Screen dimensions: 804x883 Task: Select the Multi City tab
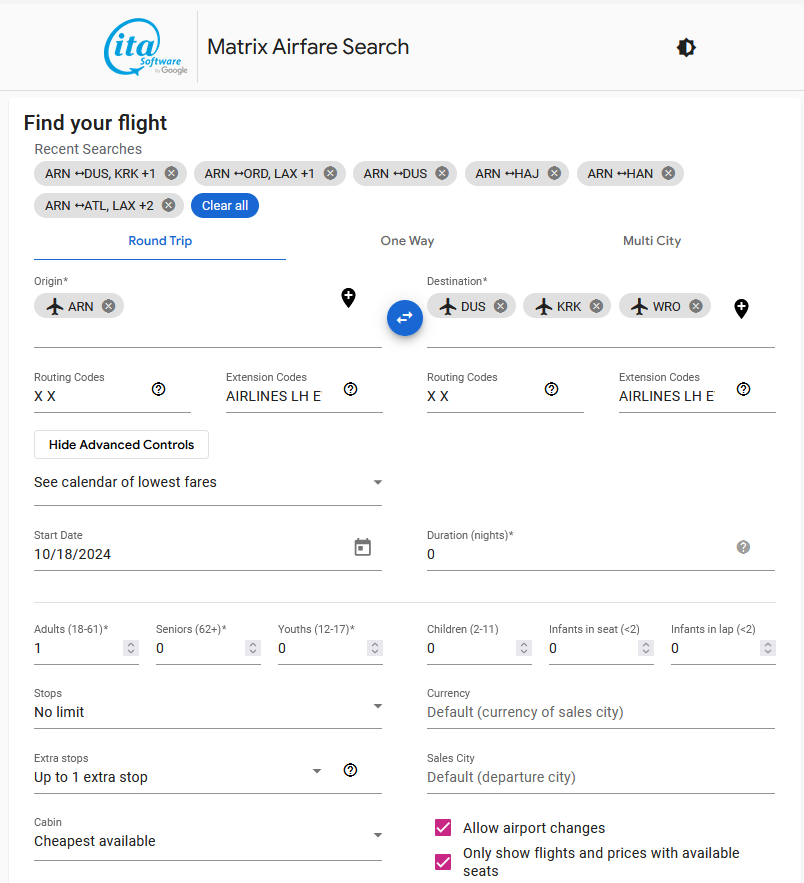651,241
